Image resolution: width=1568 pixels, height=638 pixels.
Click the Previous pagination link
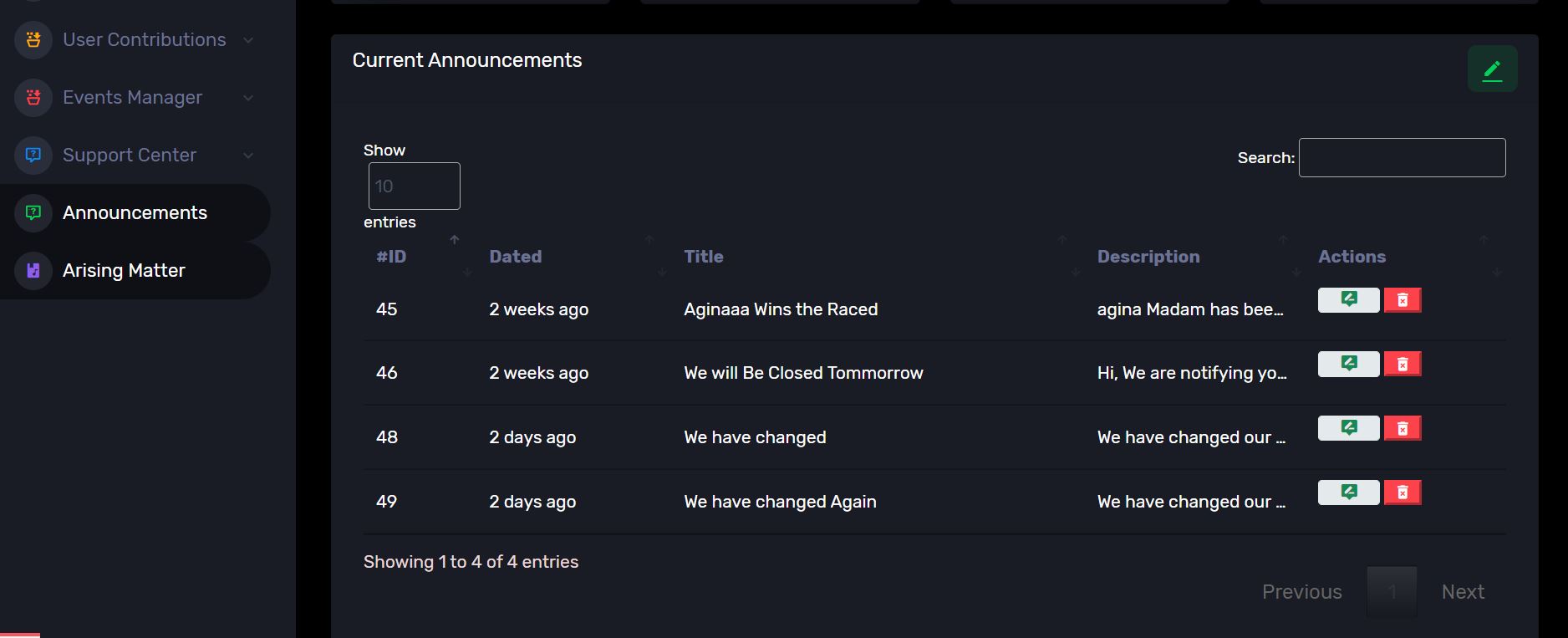(1301, 592)
